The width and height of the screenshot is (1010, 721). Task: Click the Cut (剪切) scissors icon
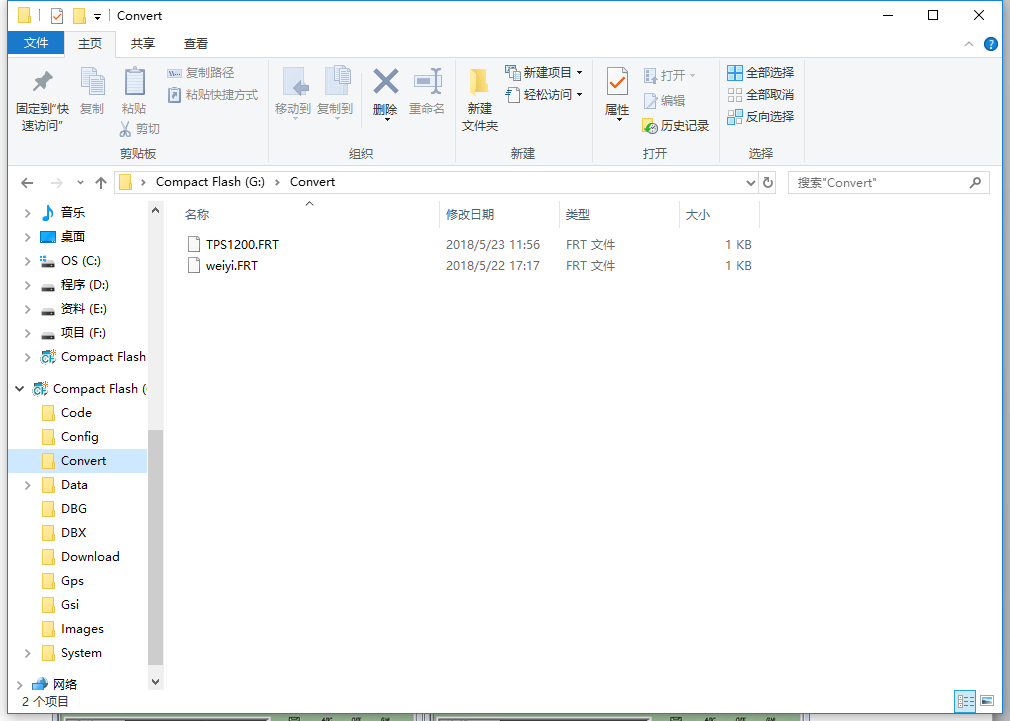click(x=126, y=129)
